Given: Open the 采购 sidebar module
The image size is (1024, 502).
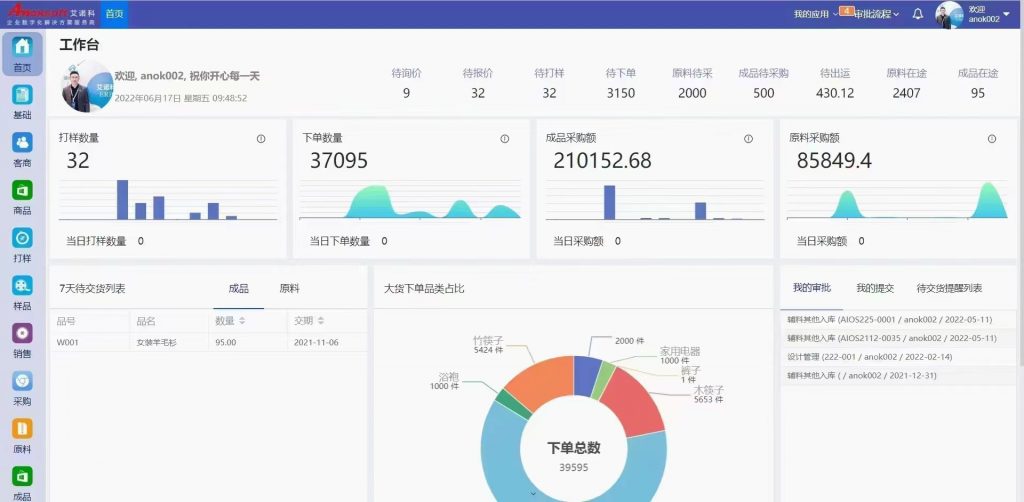Looking at the screenshot, I should pyautogui.click(x=22, y=386).
